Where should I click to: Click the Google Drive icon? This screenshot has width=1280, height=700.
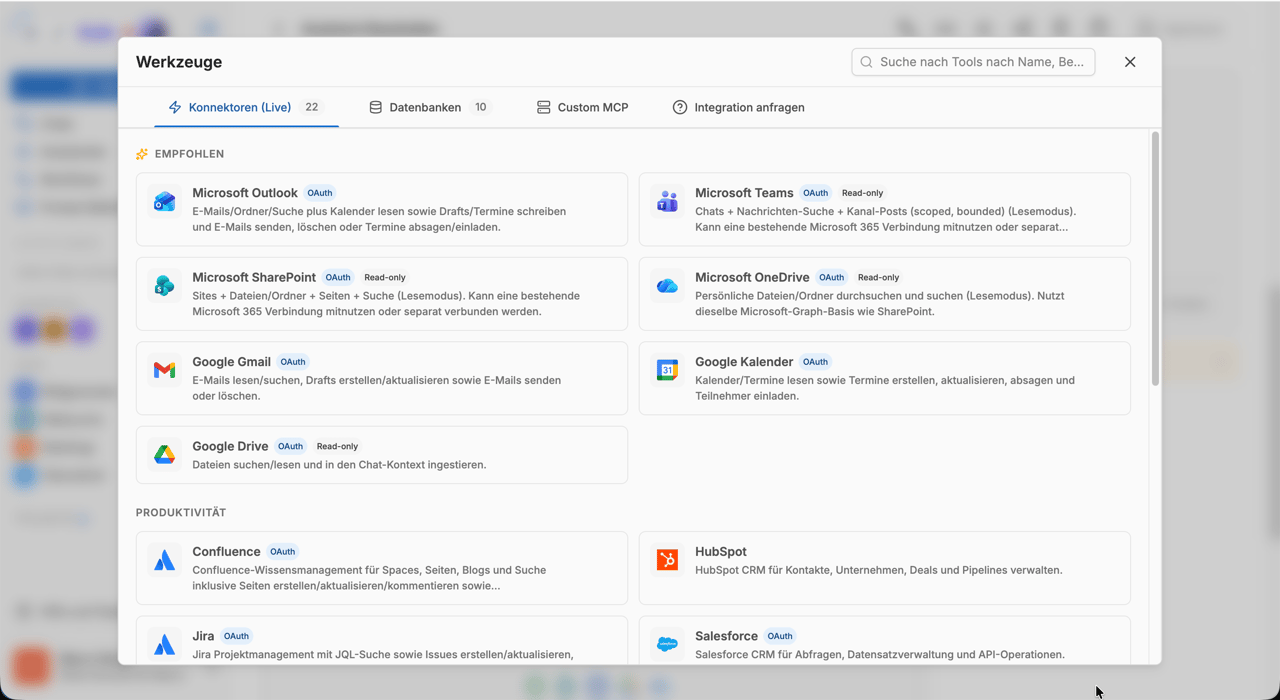(x=164, y=455)
